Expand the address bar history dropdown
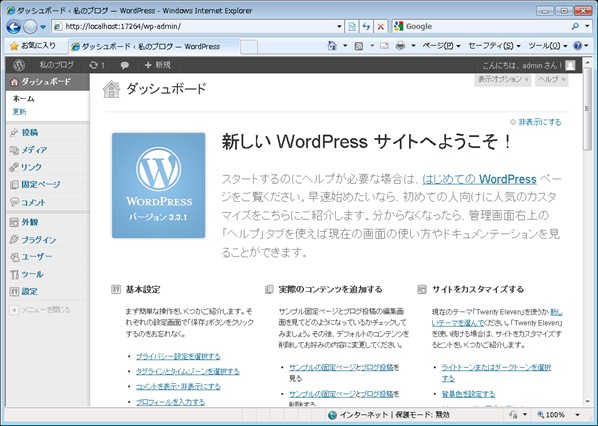The image size is (598, 426). pos(339,26)
